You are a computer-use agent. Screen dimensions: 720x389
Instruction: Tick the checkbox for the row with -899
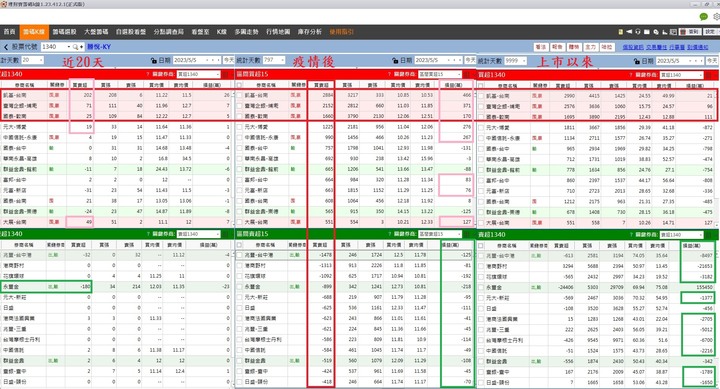pos(239,287)
